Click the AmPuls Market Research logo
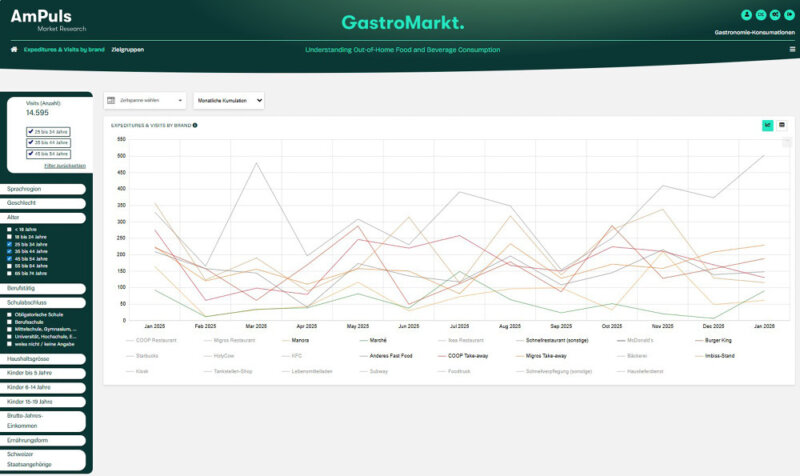The width and height of the screenshot is (800, 476). (48, 21)
